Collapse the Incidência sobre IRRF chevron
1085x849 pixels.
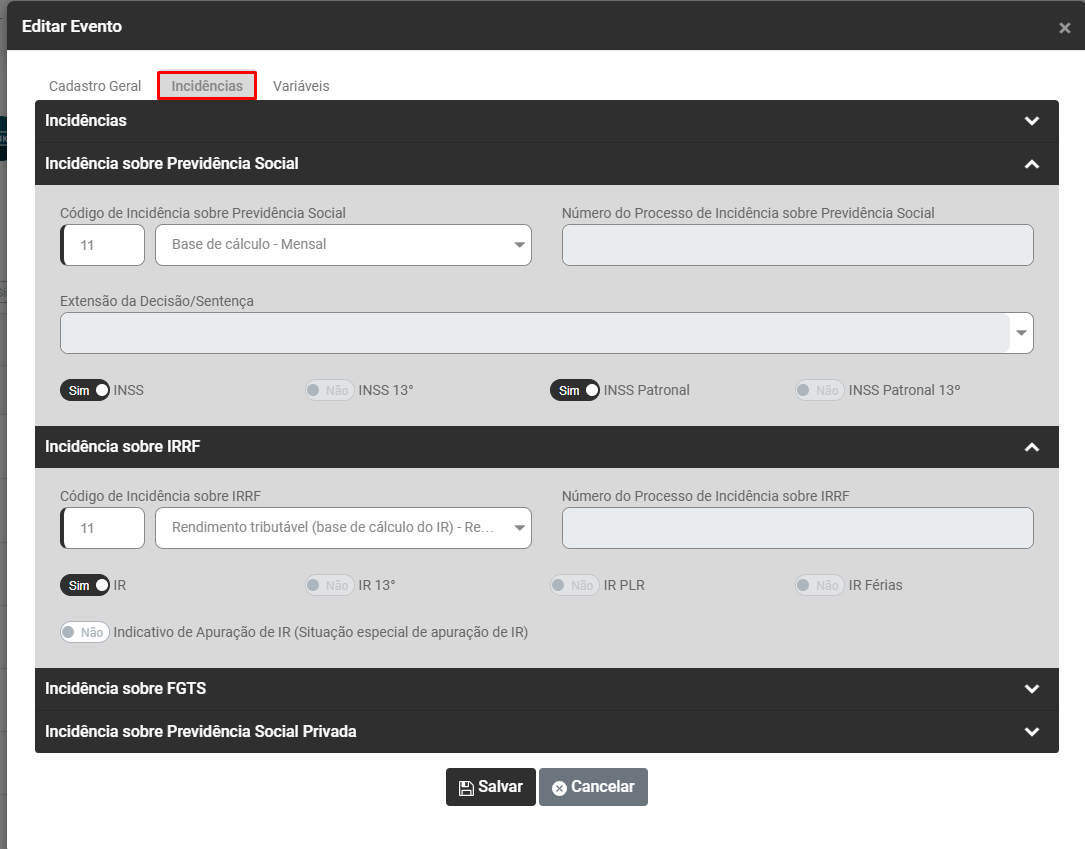(1032, 447)
